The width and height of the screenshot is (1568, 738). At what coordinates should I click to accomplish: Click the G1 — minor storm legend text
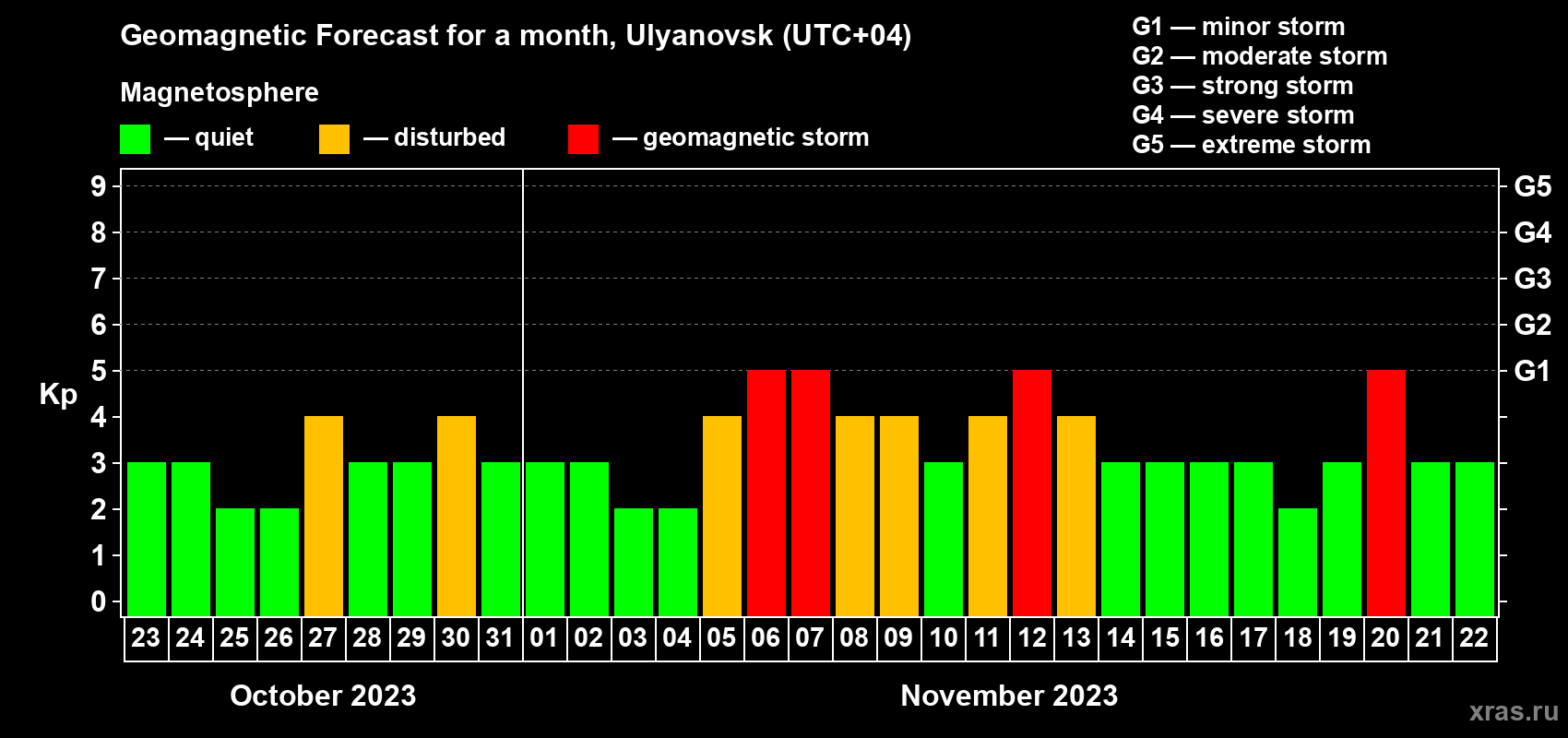(1239, 27)
